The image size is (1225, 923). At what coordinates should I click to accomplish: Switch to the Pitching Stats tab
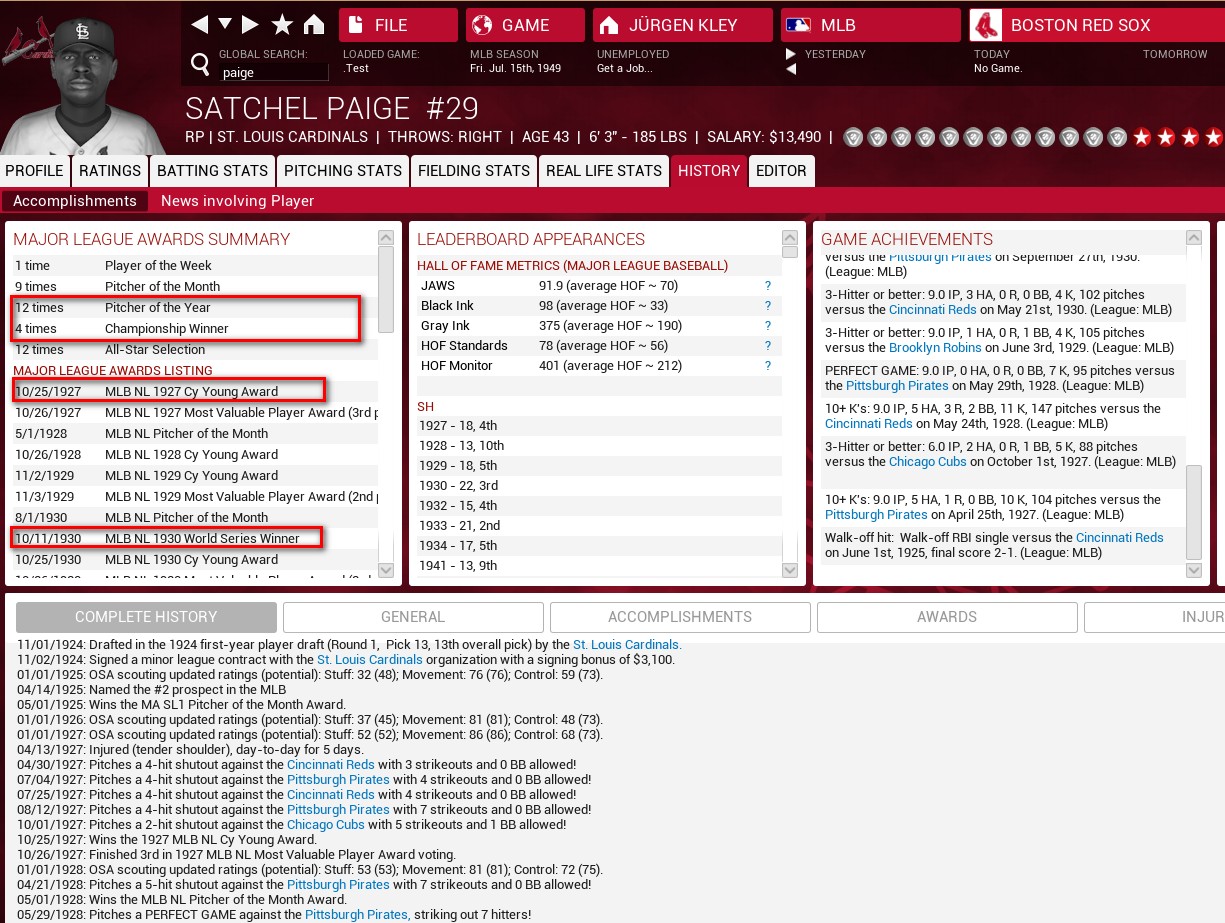click(x=342, y=171)
